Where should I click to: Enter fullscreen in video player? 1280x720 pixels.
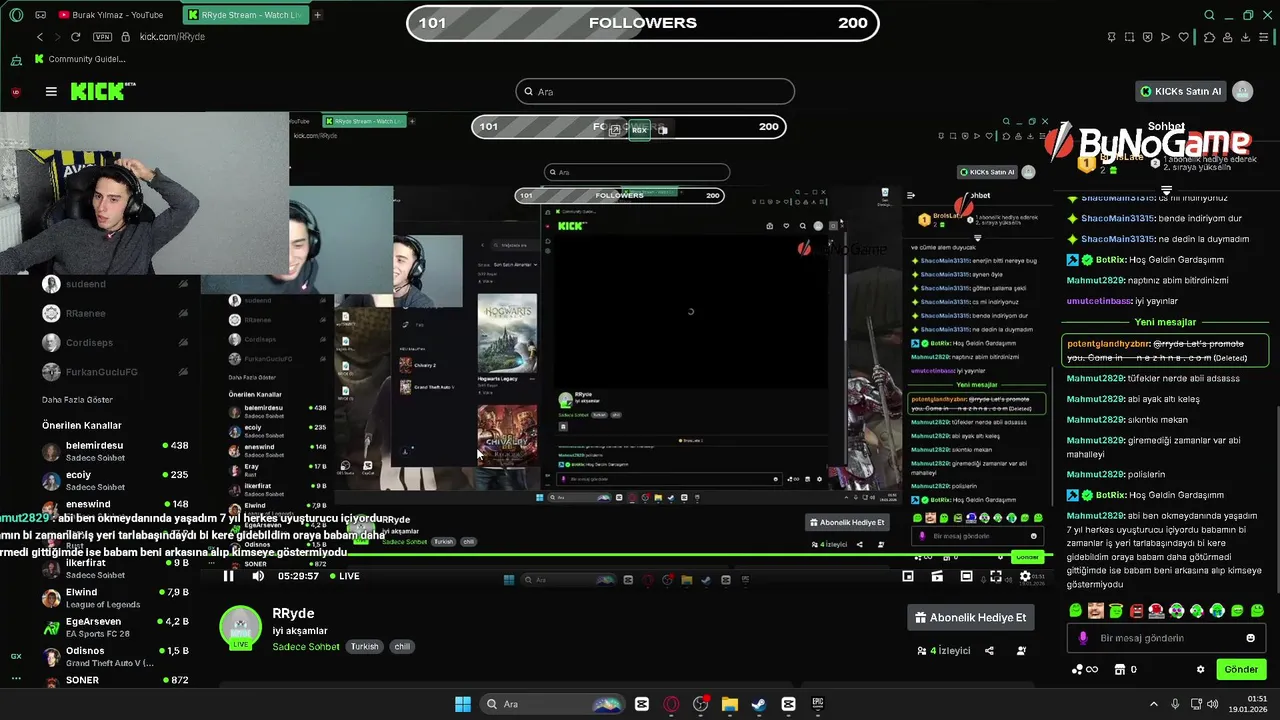996,576
